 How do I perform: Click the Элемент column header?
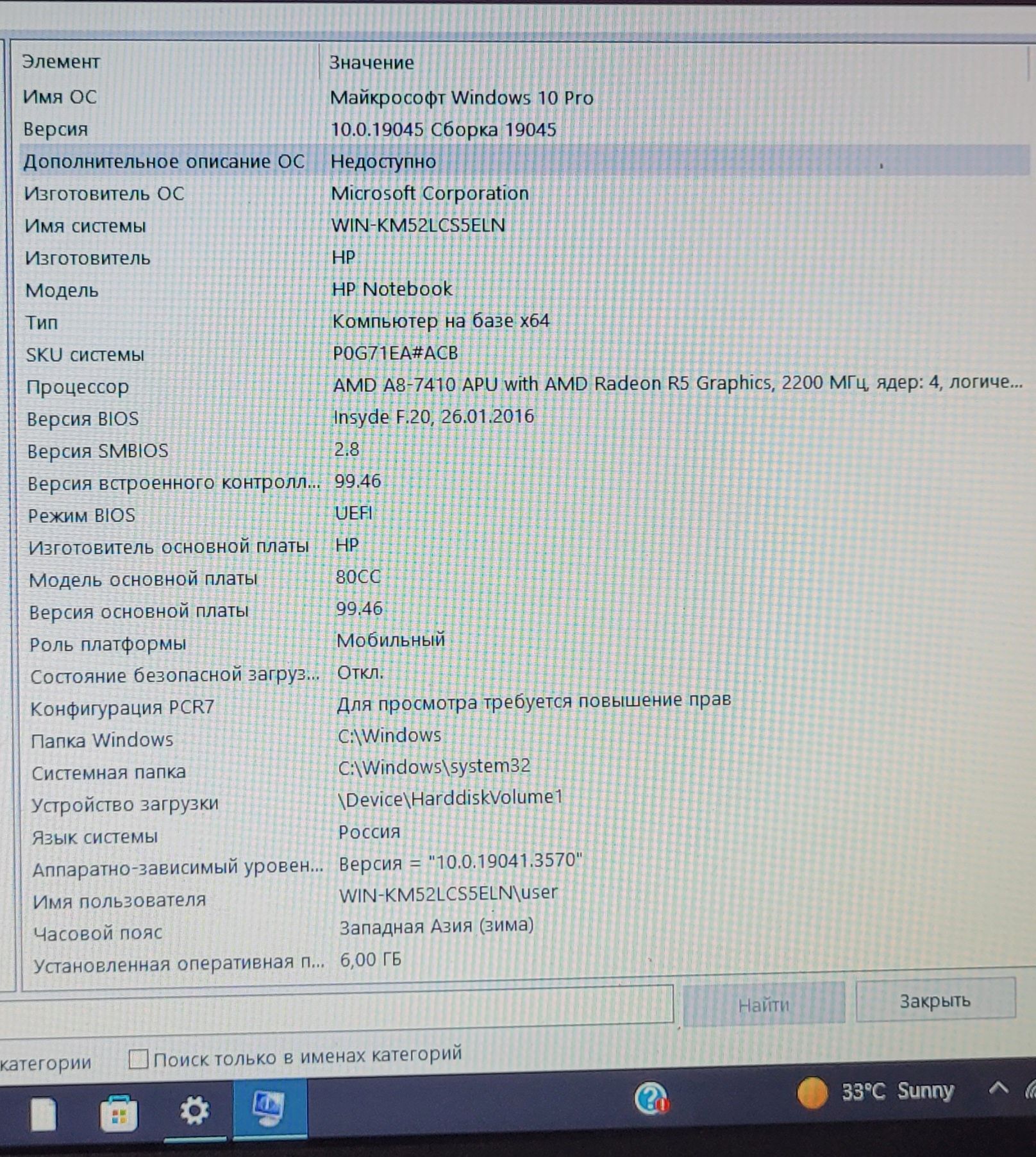tap(61, 62)
